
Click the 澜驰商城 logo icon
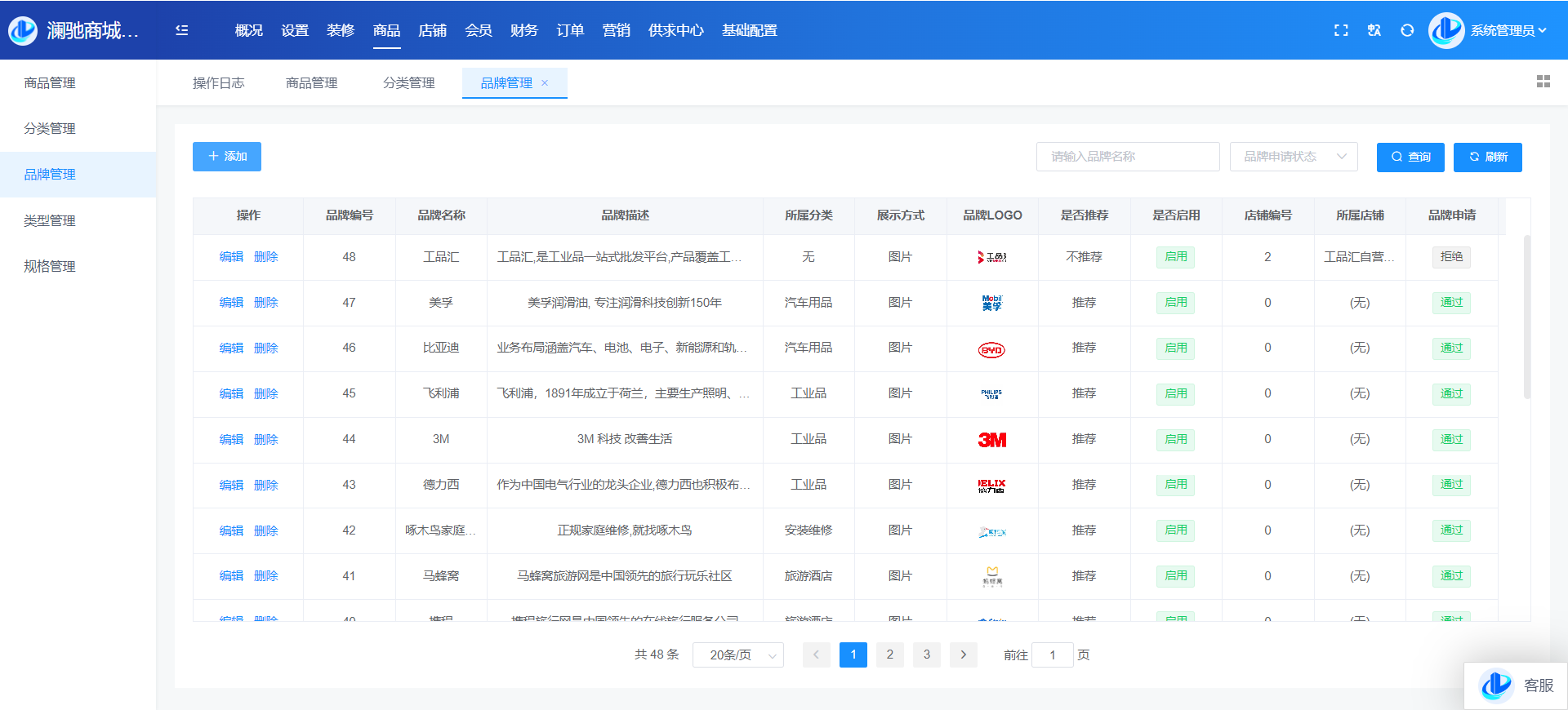coord(23,30)
